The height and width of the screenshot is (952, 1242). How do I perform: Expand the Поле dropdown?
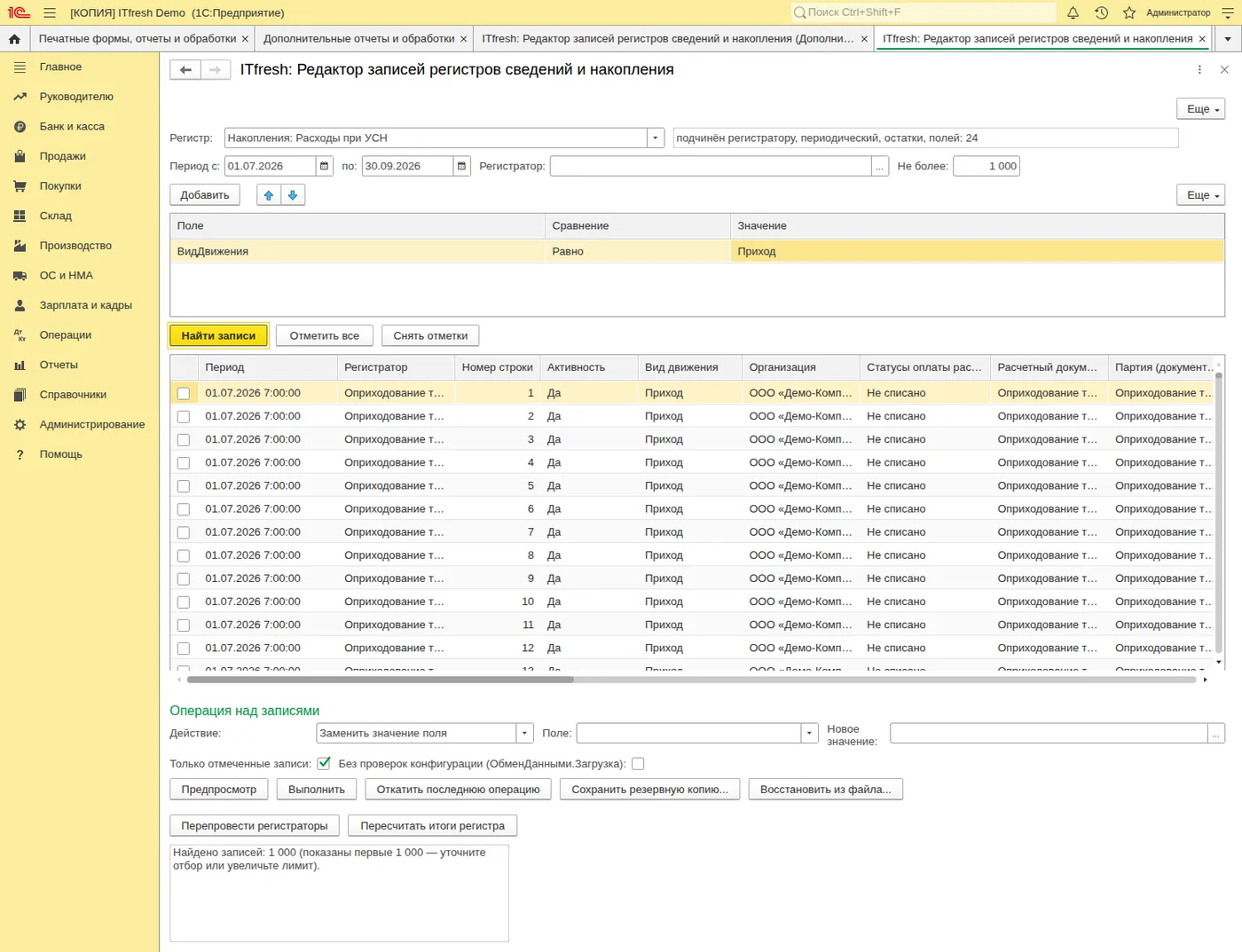click(809, 734)
